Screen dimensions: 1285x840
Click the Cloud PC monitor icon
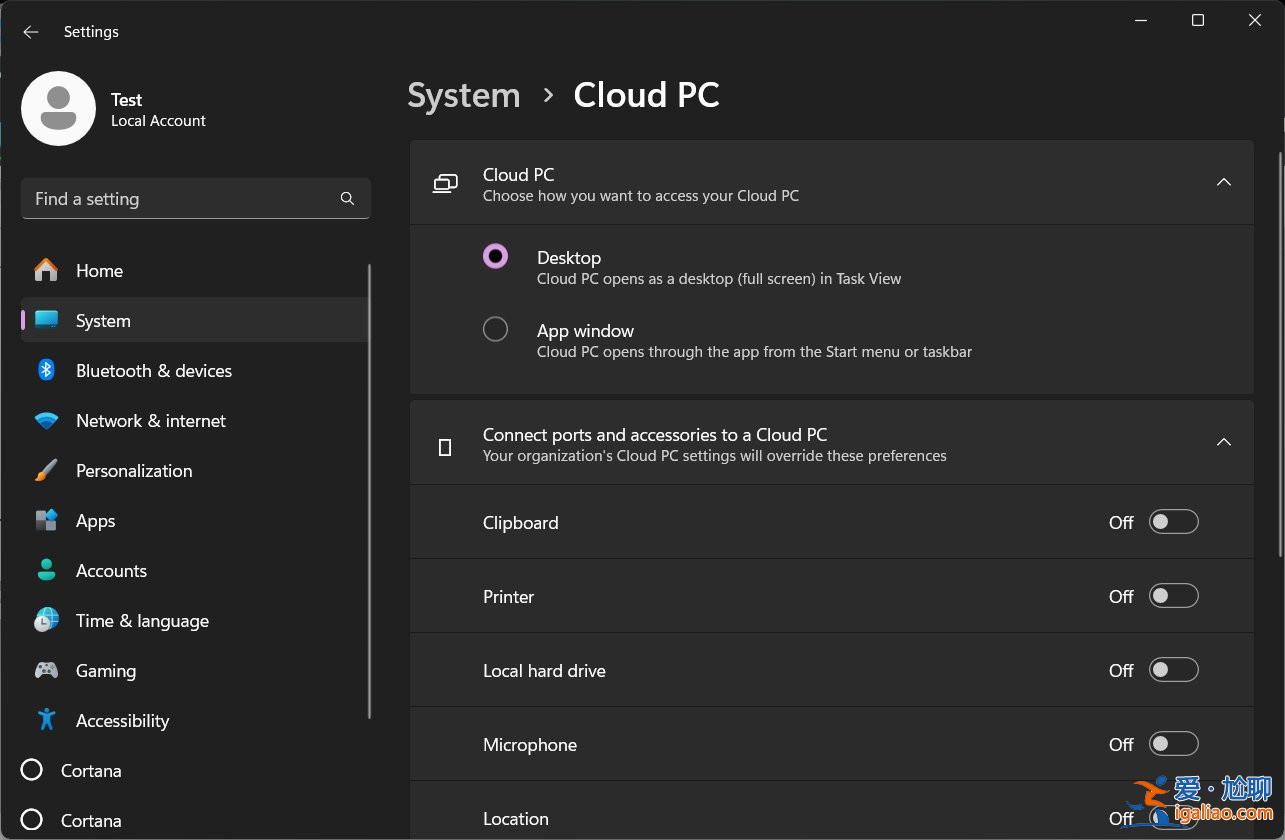(x=444, y=184)
